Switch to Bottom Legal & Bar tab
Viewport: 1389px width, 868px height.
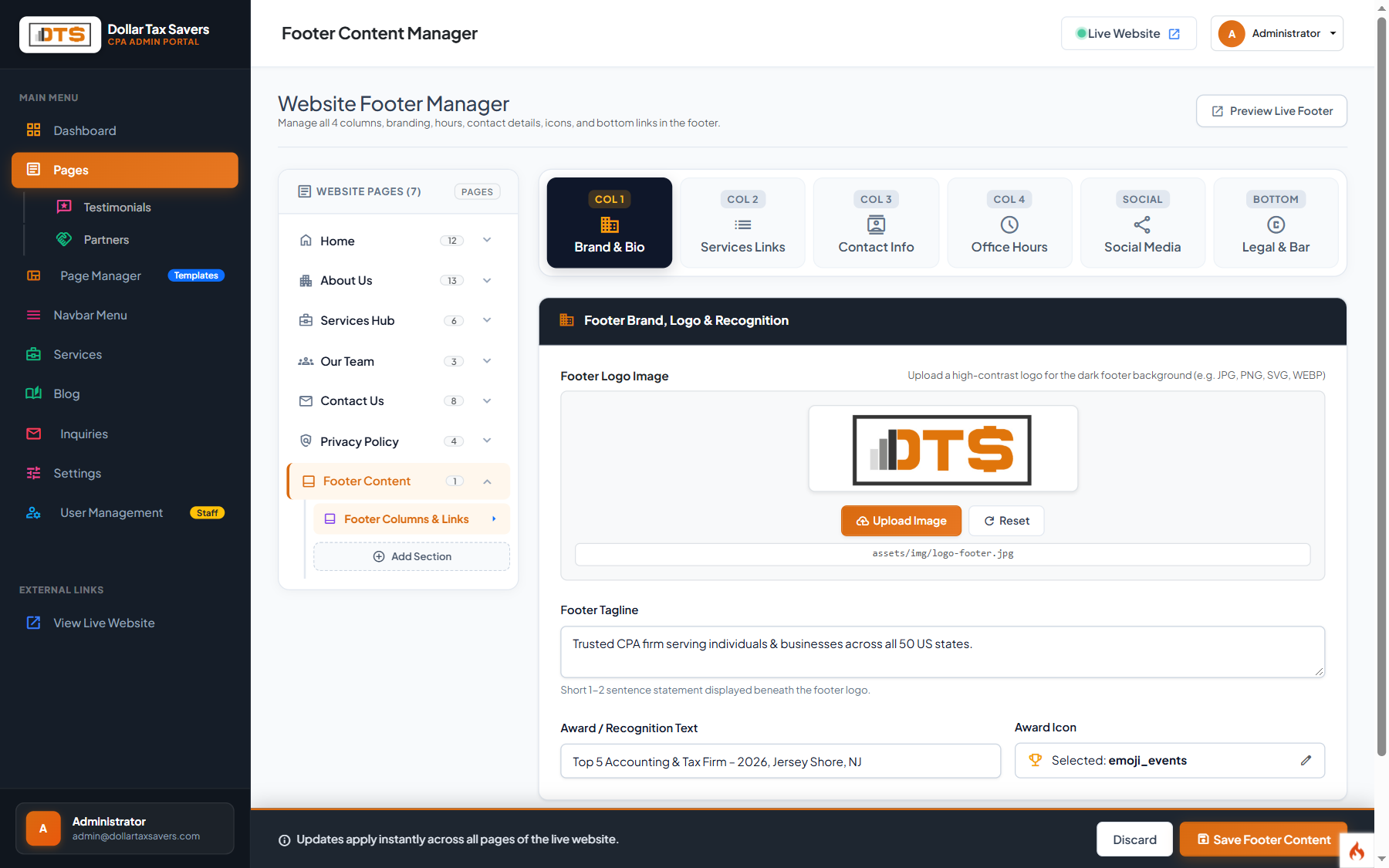click(1276, 223)
